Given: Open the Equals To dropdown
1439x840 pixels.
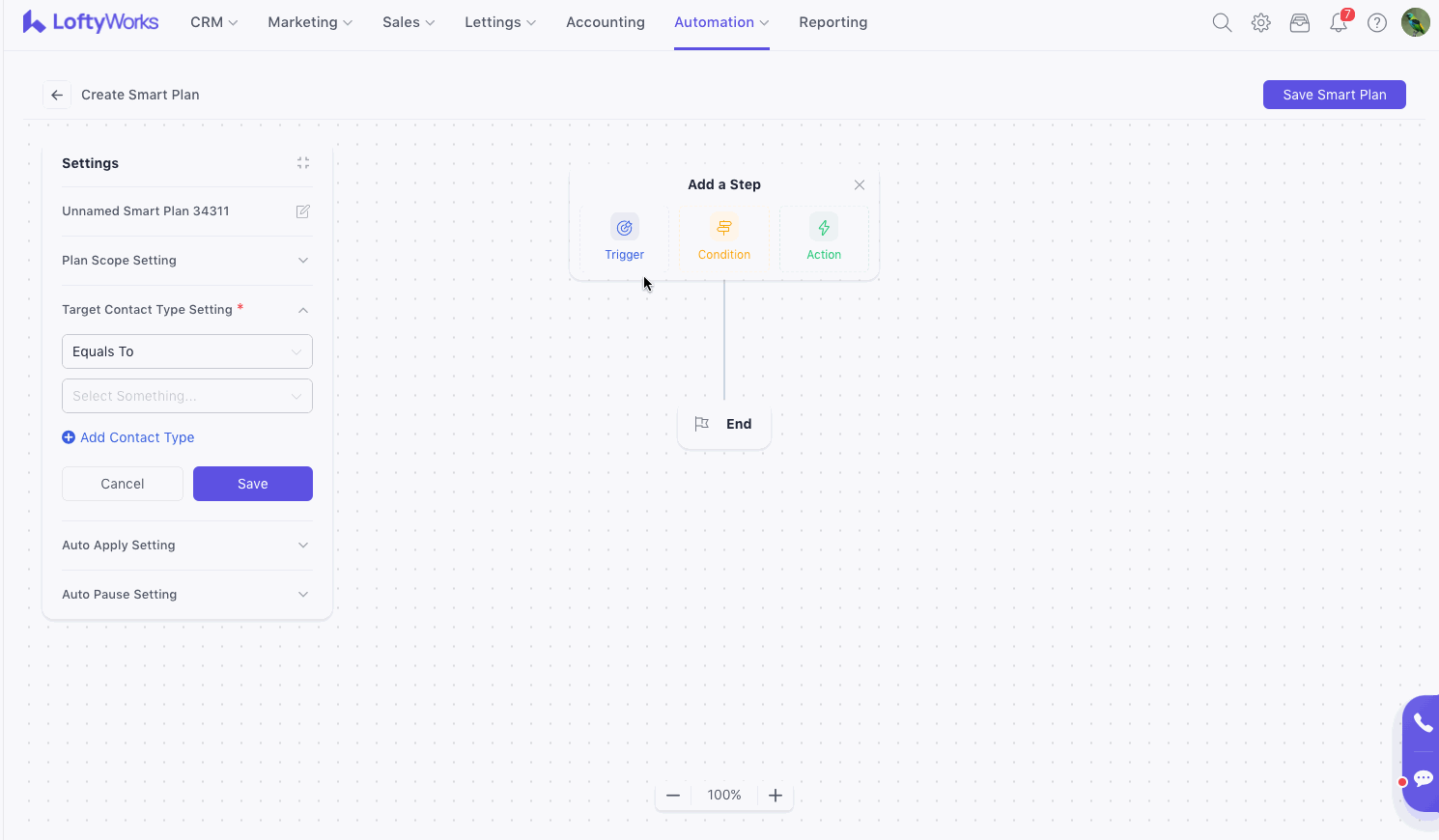Looking at the screenshot, I should pyautogui.click(x=187, y=351).
